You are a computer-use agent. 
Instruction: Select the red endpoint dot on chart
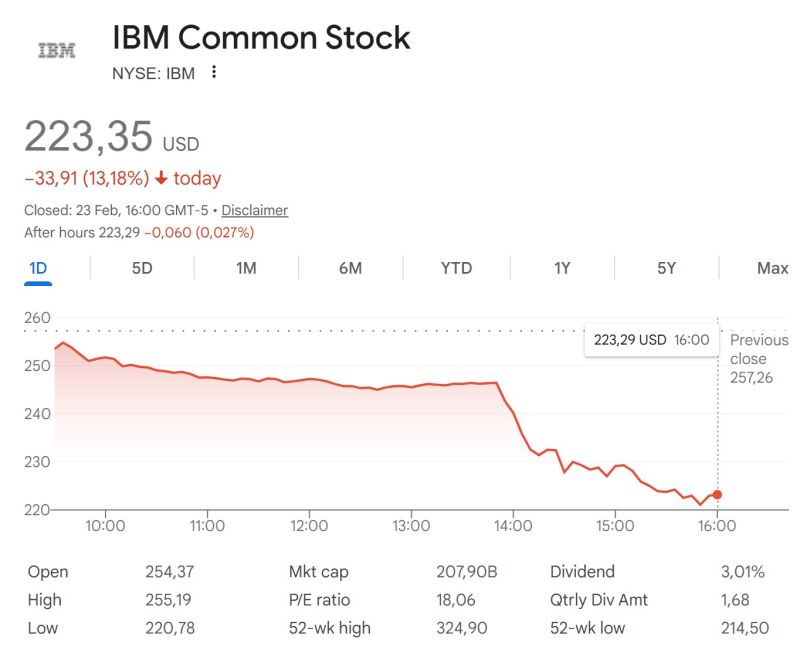point(717,494)
